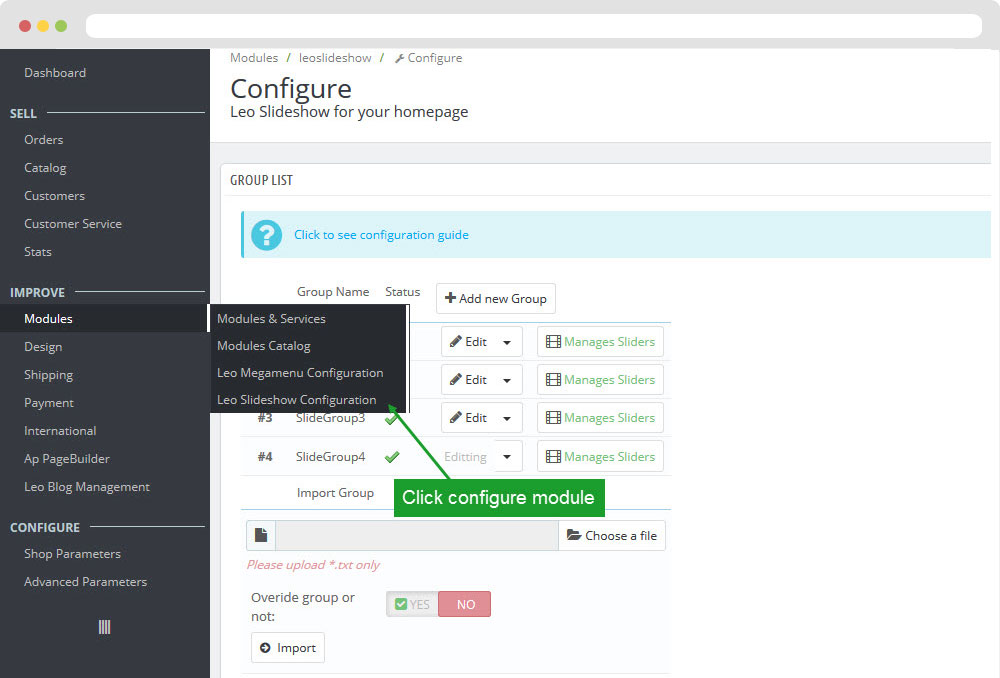Click the file icon in upload field
This screenshot has height=678, width=1000.
261,535
